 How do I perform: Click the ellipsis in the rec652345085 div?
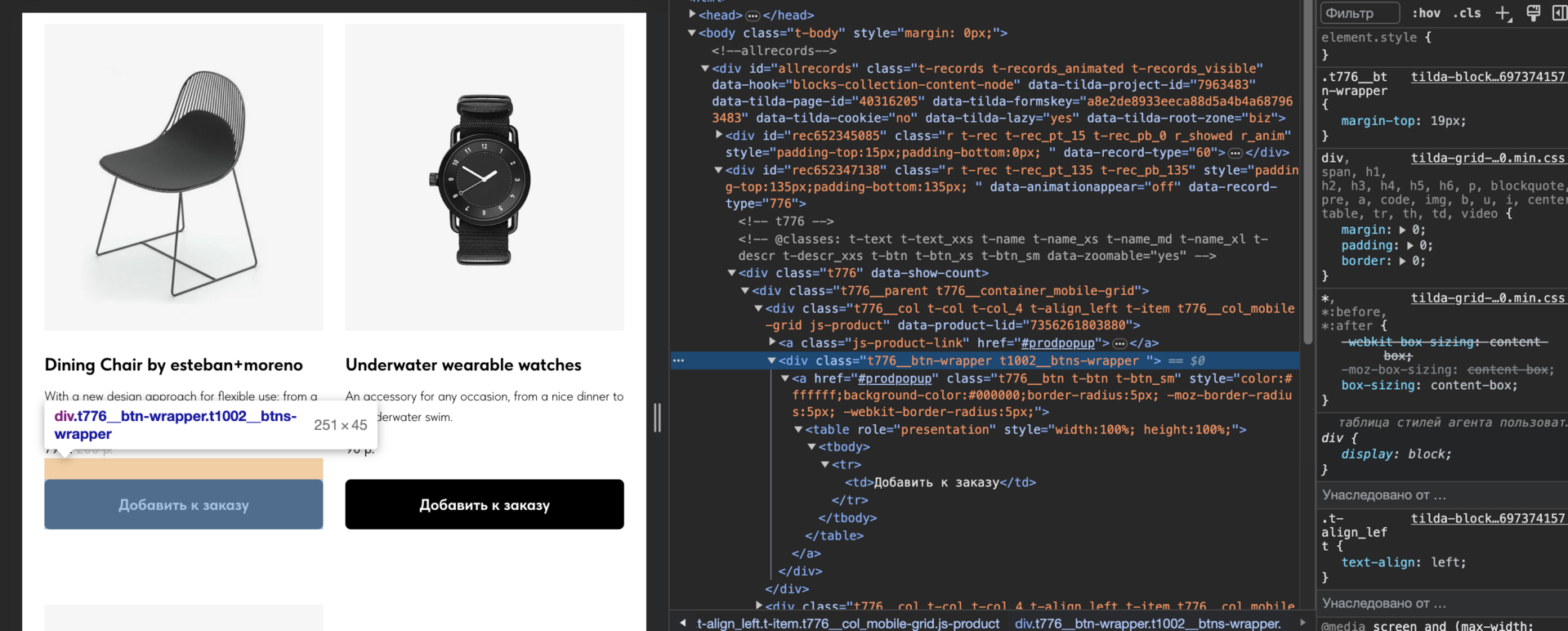1235,153
